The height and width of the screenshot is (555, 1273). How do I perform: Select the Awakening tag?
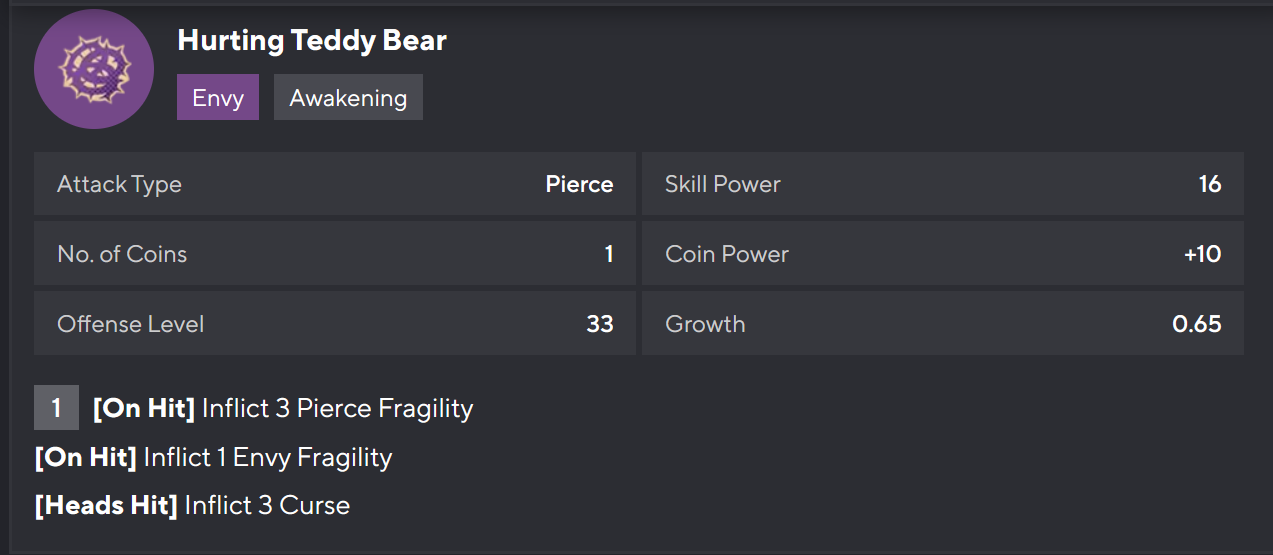[348, 98]
